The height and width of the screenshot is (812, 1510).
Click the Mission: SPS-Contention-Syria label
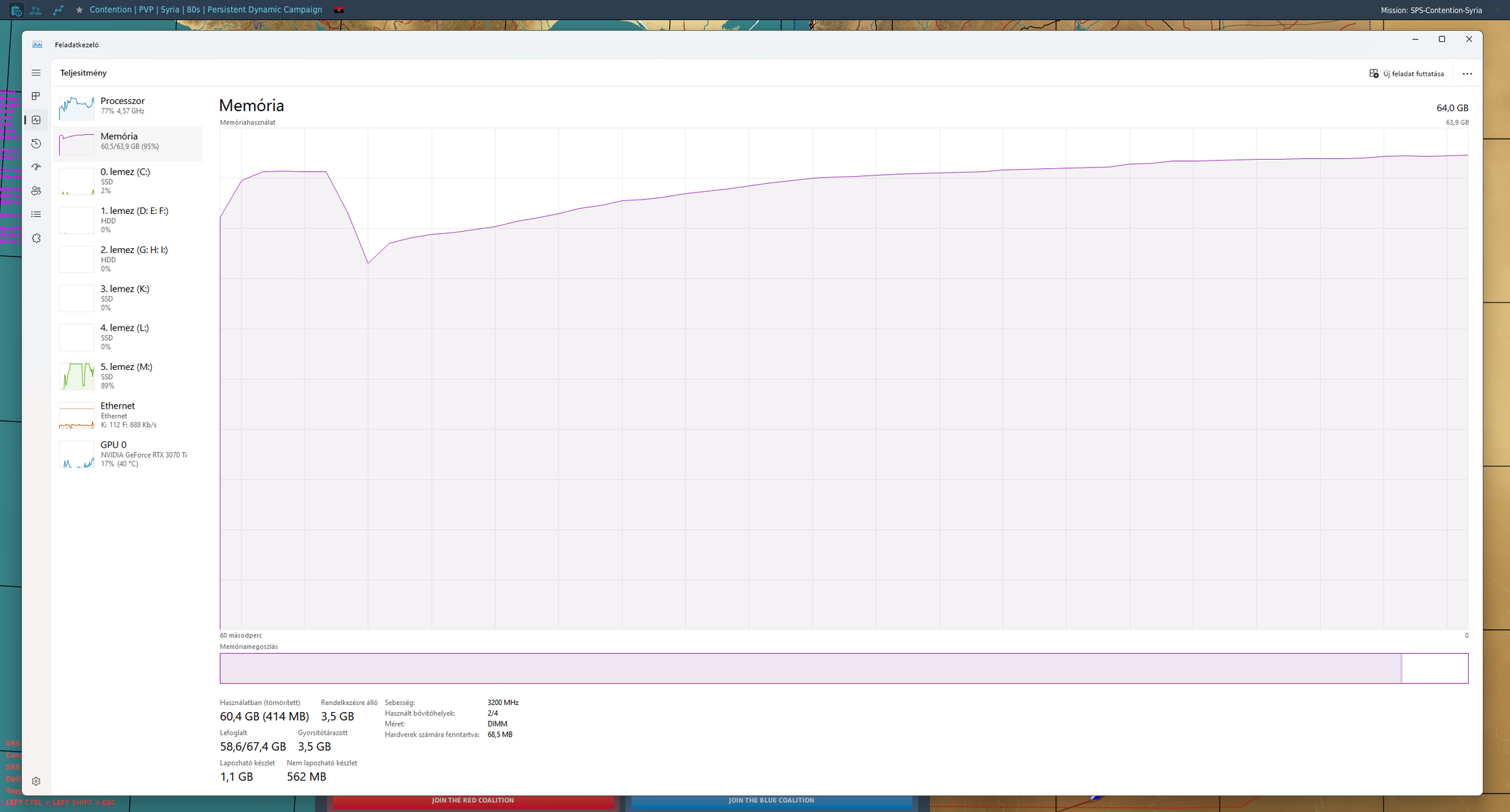1431,10
